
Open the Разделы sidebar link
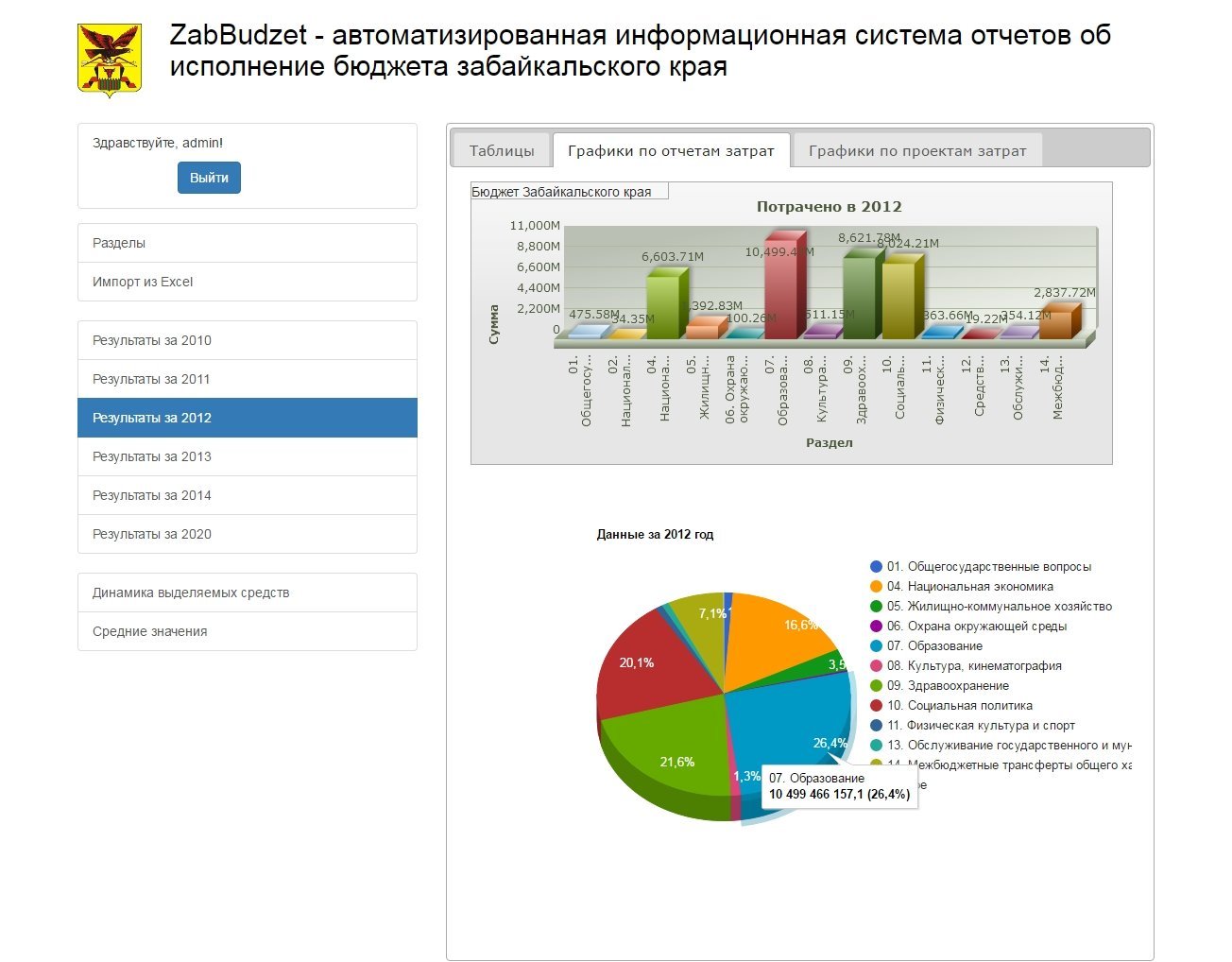248,243
